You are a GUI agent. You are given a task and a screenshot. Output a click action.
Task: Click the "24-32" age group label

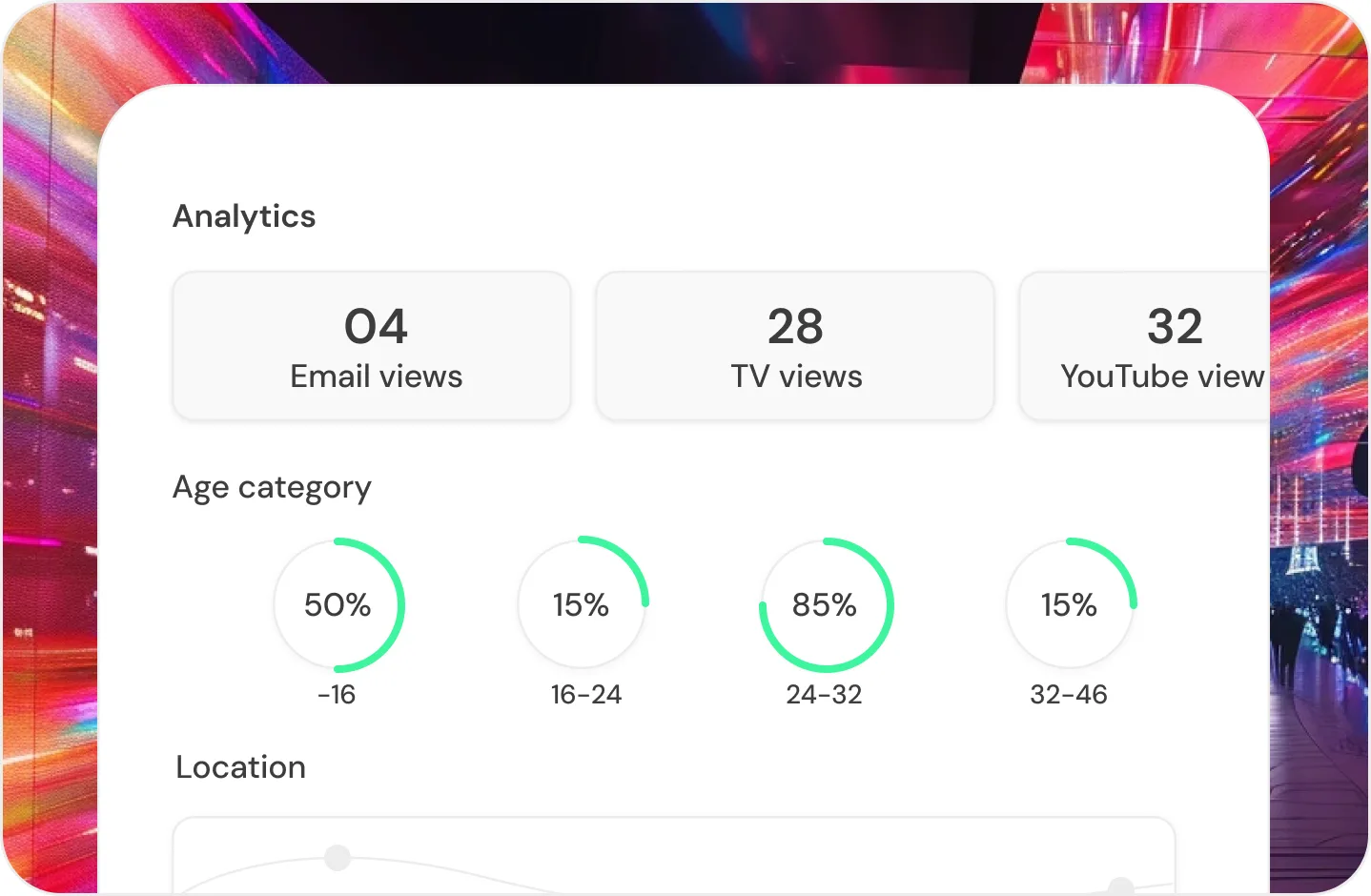tap(824, 695)
